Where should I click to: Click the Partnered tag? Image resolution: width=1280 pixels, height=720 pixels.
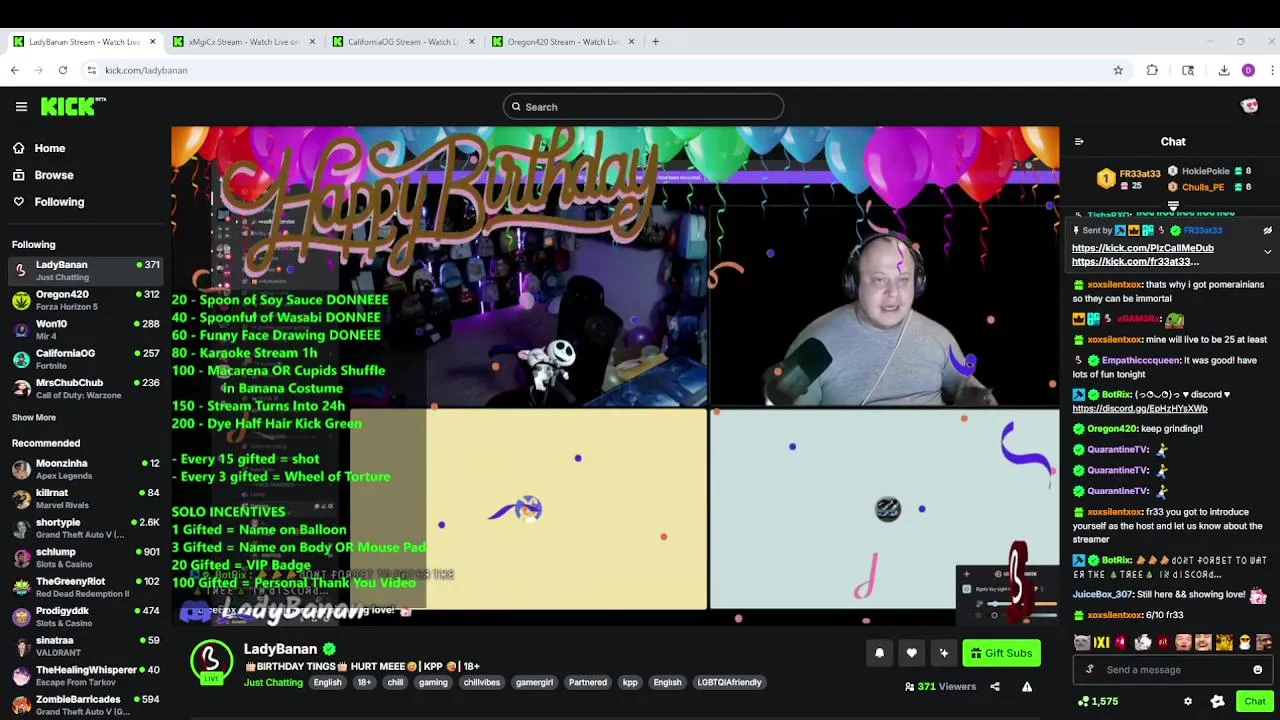588,683
